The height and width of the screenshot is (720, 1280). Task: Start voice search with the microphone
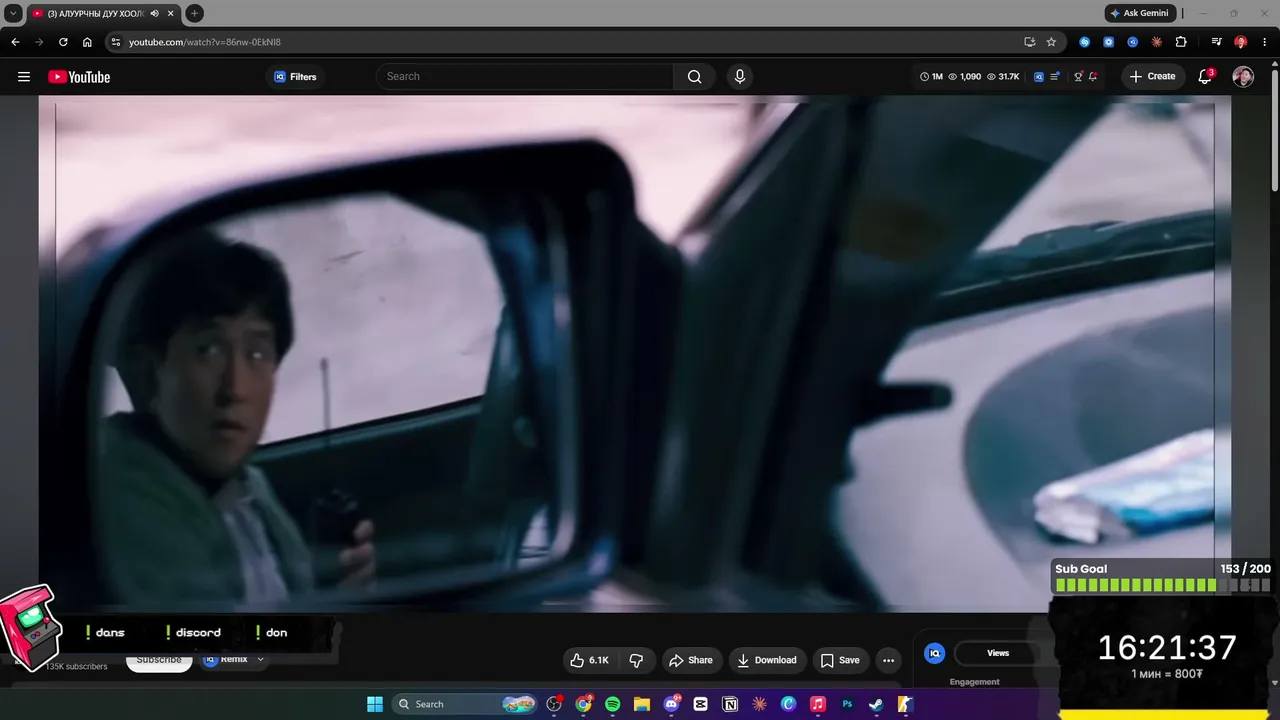click(x=739, y=77)
